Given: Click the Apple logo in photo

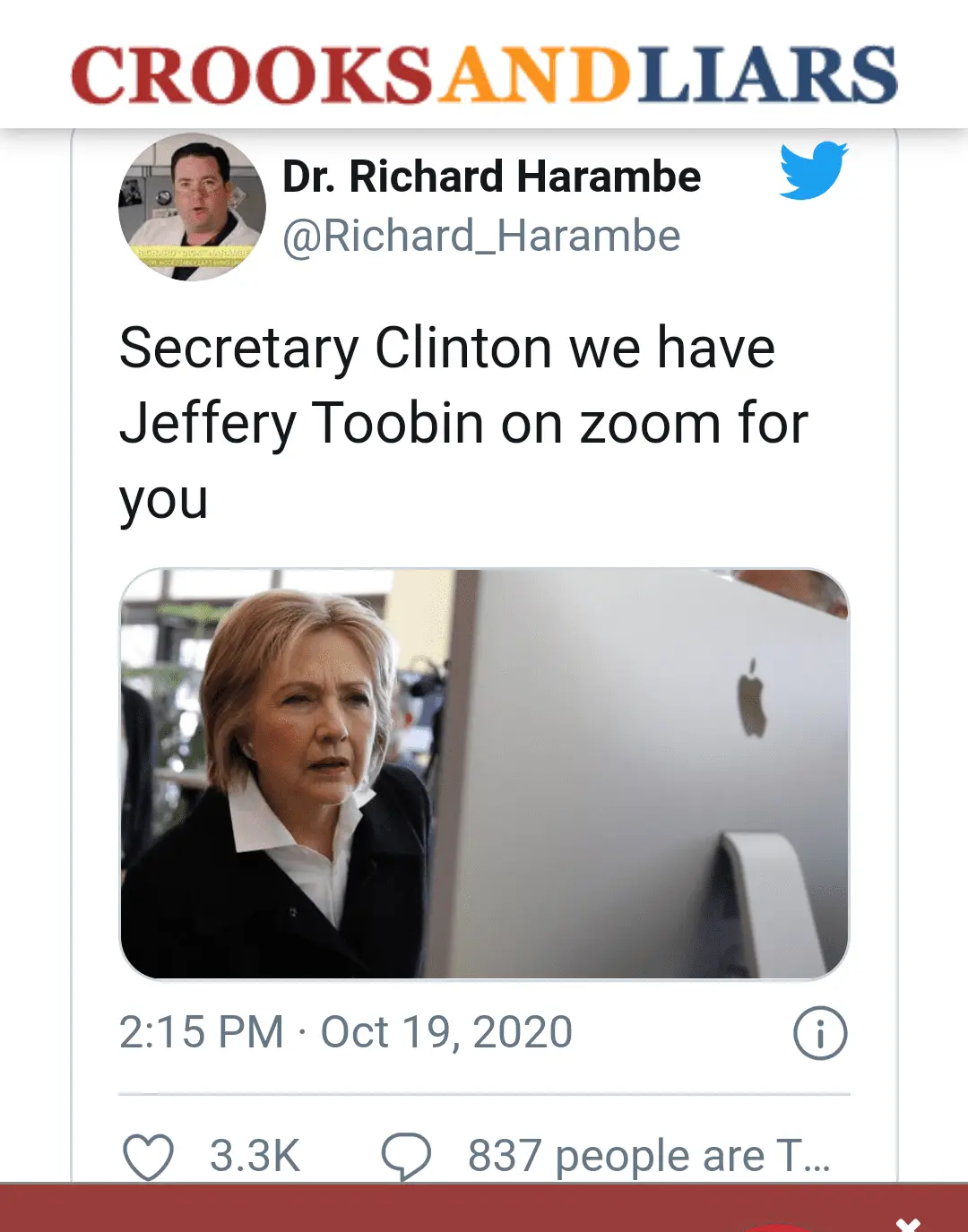Looking at the screenshot, I should pyautogui.click(x=751, y=698).
